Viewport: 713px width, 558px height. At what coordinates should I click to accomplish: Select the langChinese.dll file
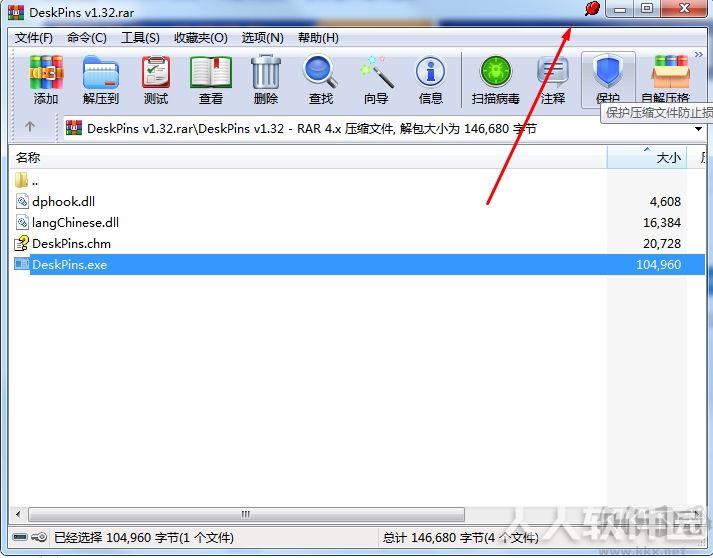pos(75,222)
